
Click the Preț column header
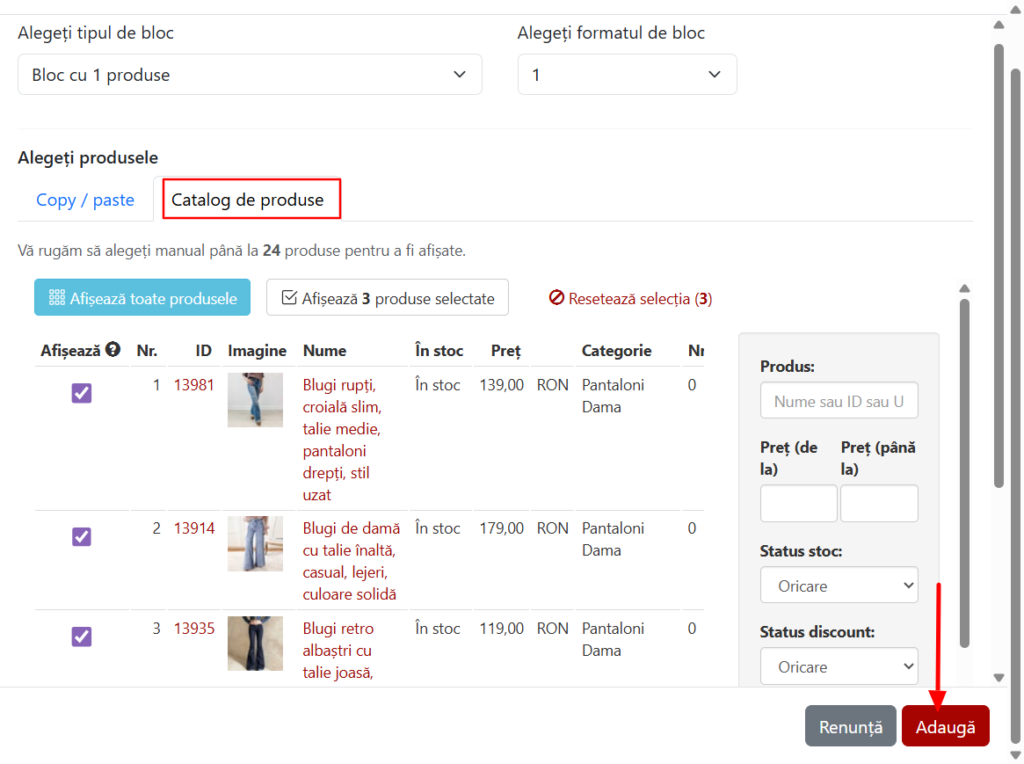pyautogui.click(x=505, y=351)
